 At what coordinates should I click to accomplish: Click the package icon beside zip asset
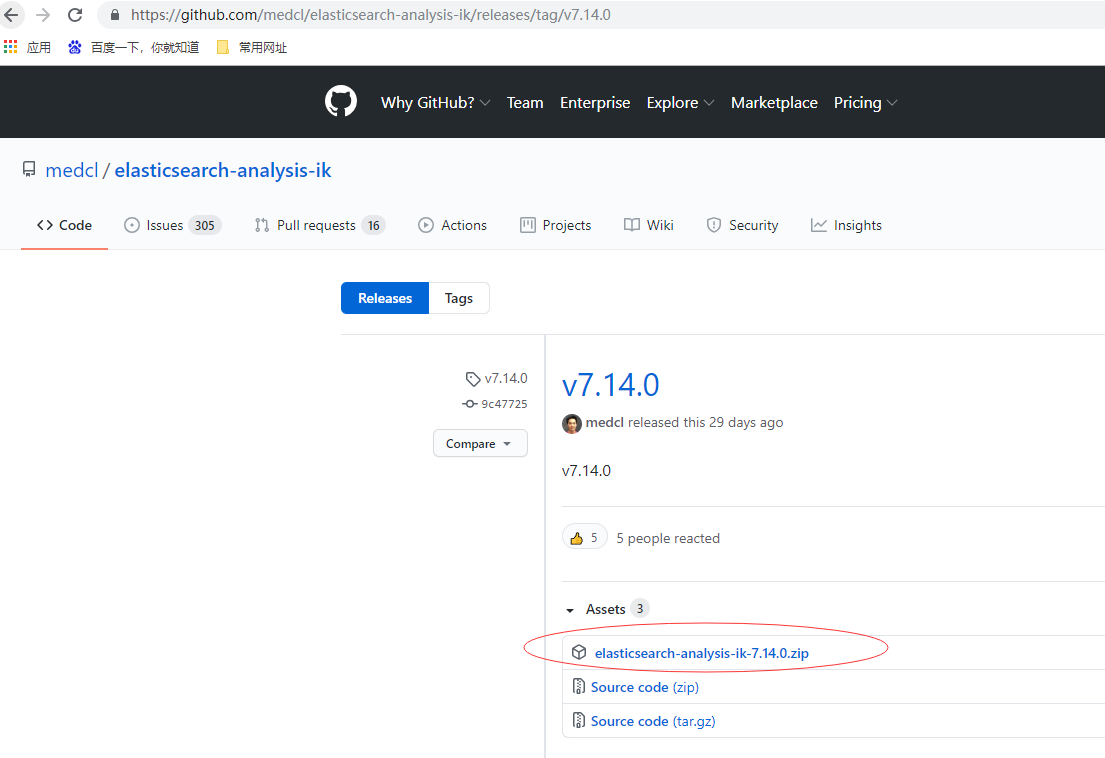tap(579, 652)
